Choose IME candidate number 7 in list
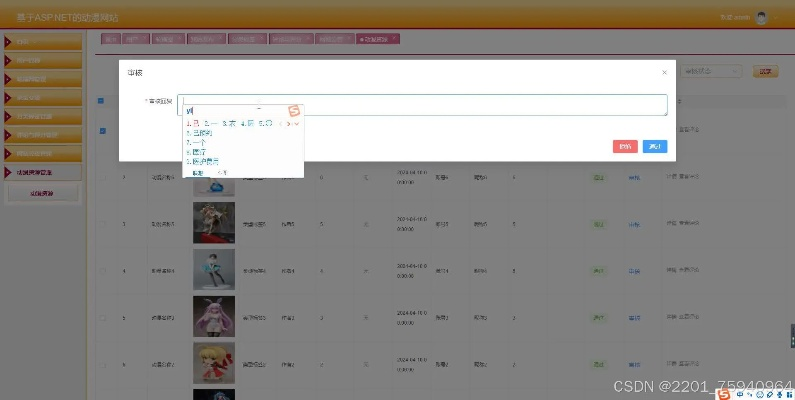 click(x=196, y=142)
